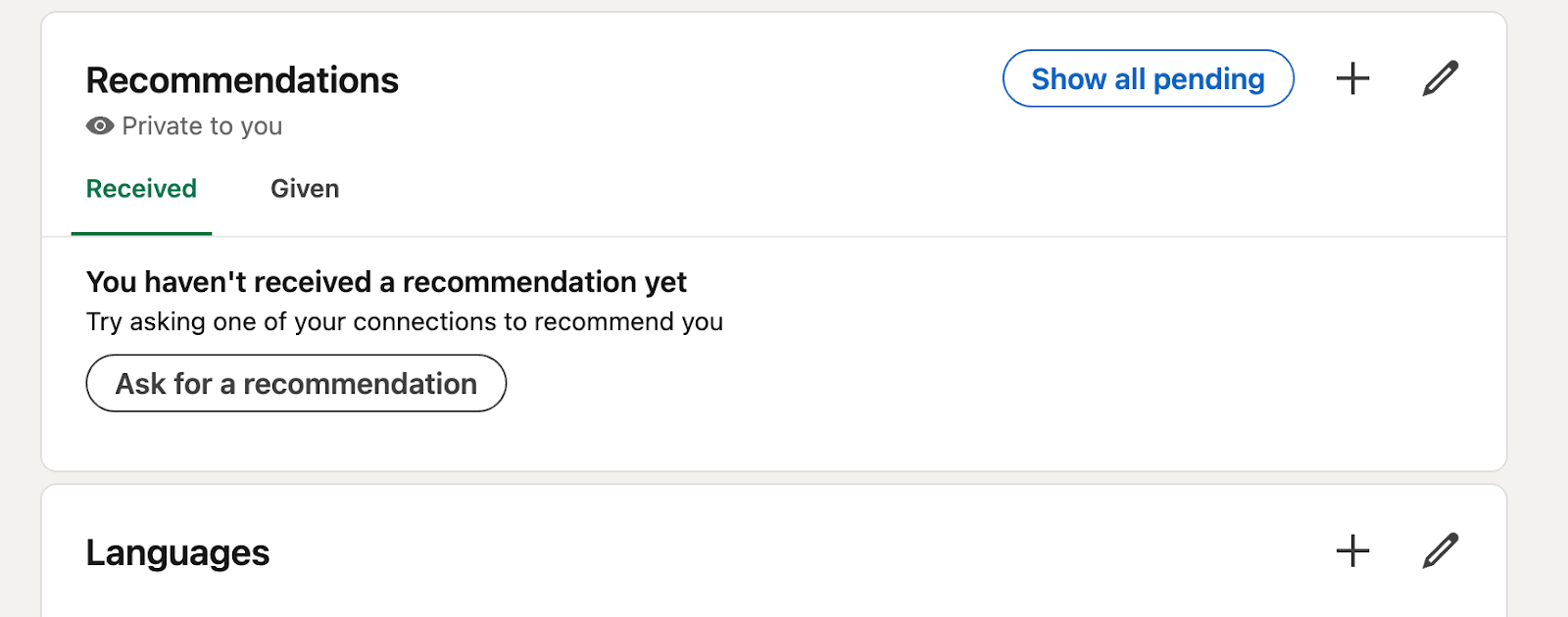The height and width of the screenshot is (617, 1568).
Task: Request a recommendation from a connection
Action: [295, 383]
